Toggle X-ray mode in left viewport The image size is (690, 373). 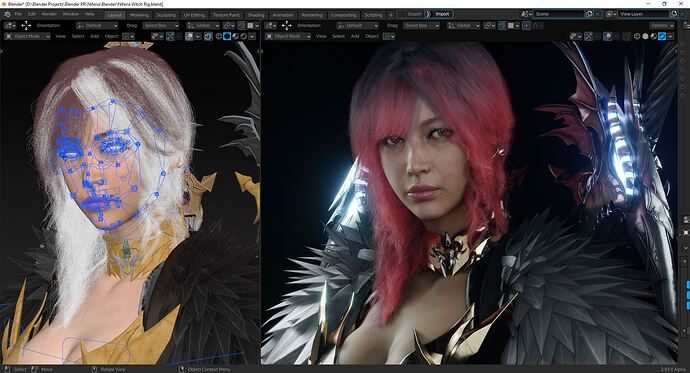208,36
